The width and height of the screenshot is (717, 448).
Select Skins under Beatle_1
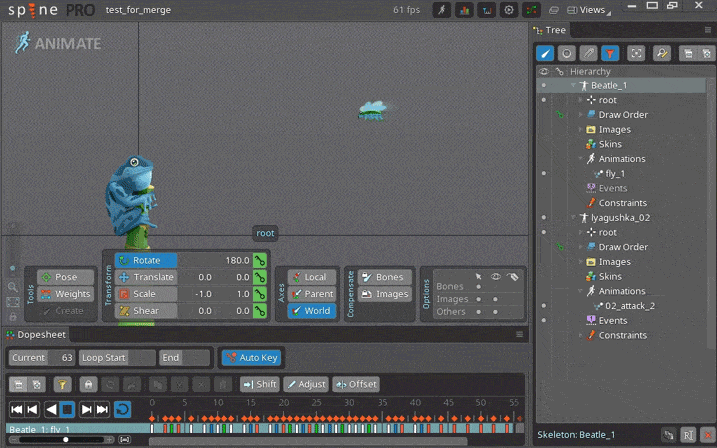point(610,144)
